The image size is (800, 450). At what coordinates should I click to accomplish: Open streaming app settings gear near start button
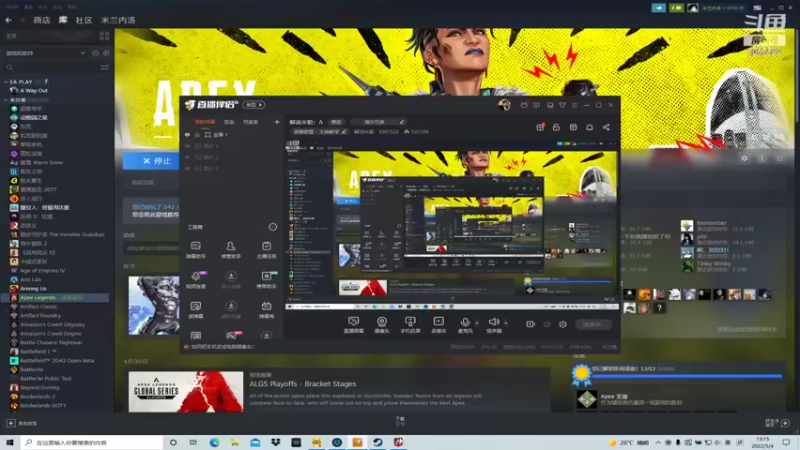563,324
